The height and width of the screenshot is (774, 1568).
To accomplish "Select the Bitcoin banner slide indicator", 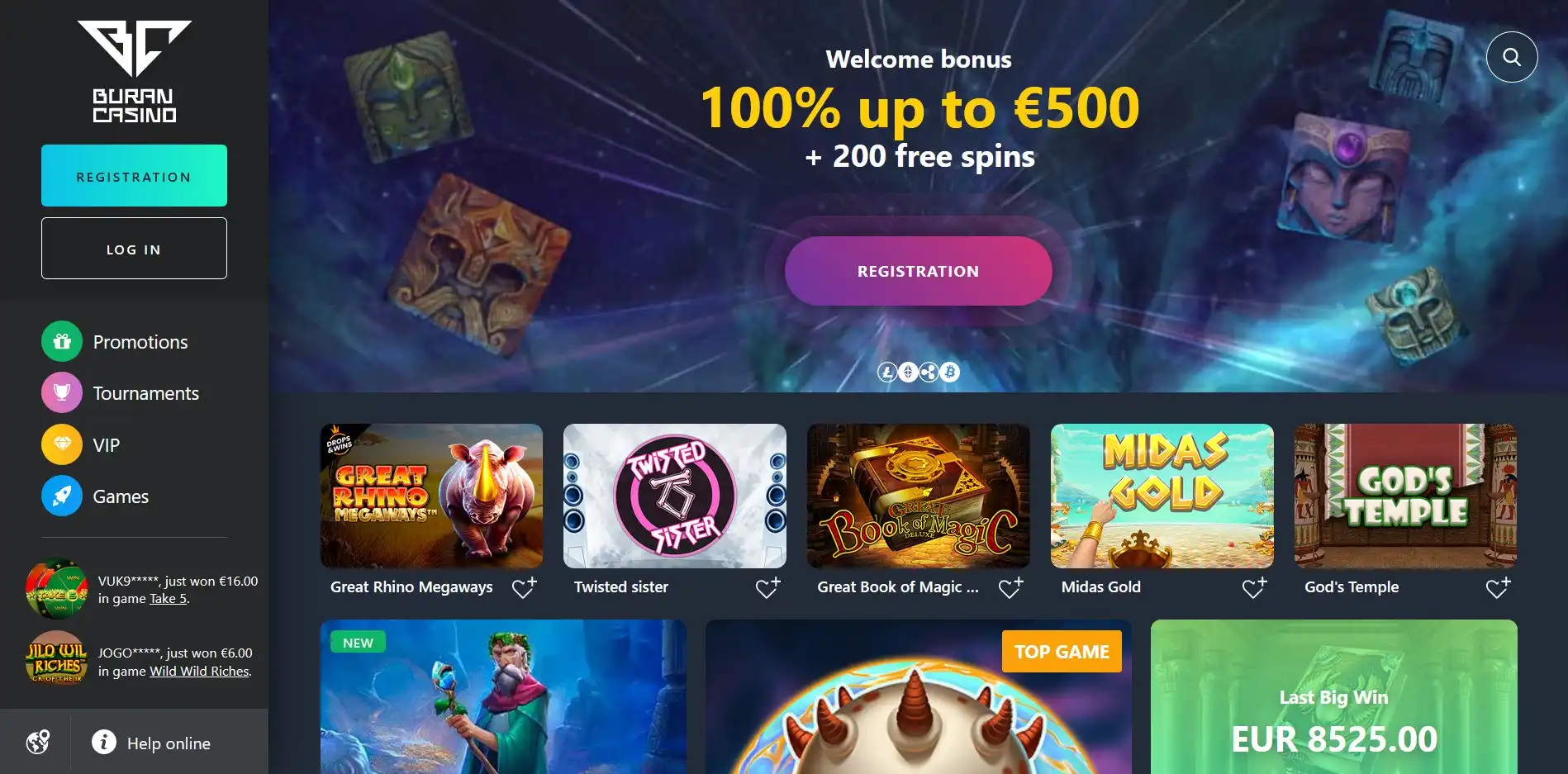I will click(950, 372).
